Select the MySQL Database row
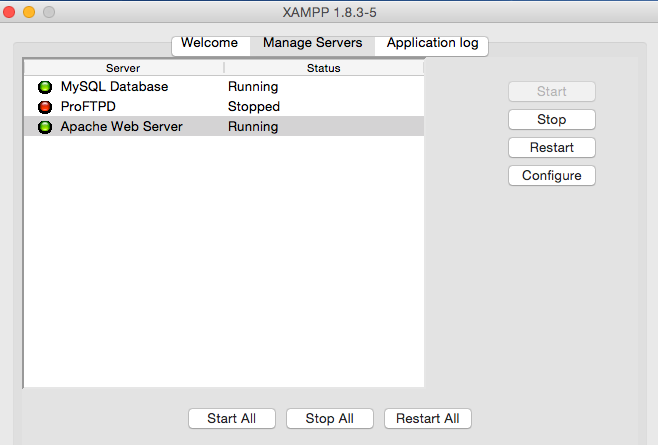The height and width of the screenshot is (445, 658). pyautogui.click(x=224, y=86)
